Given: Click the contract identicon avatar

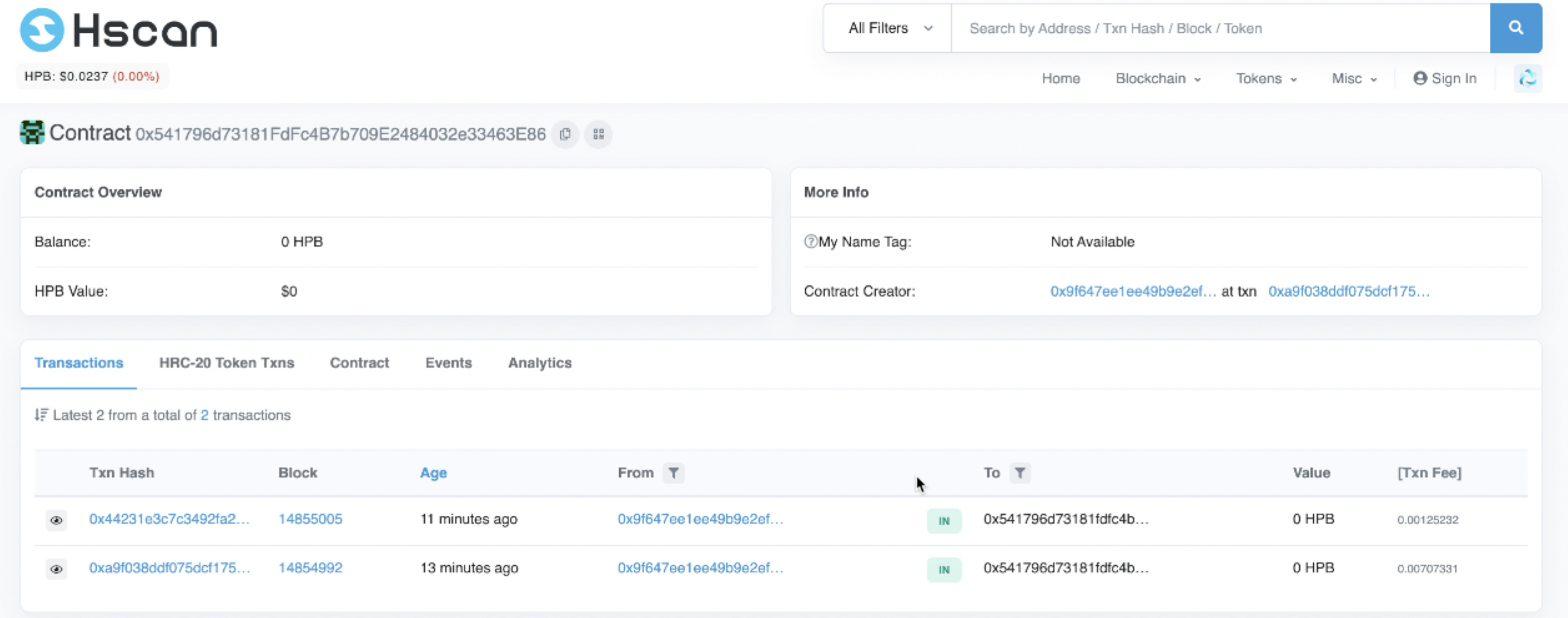Looking at the screenshot, I should coord(32,133).
